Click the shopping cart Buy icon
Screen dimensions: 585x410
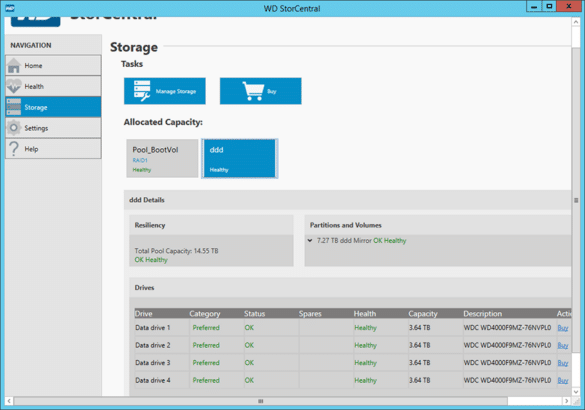click(x=253, y=91)
